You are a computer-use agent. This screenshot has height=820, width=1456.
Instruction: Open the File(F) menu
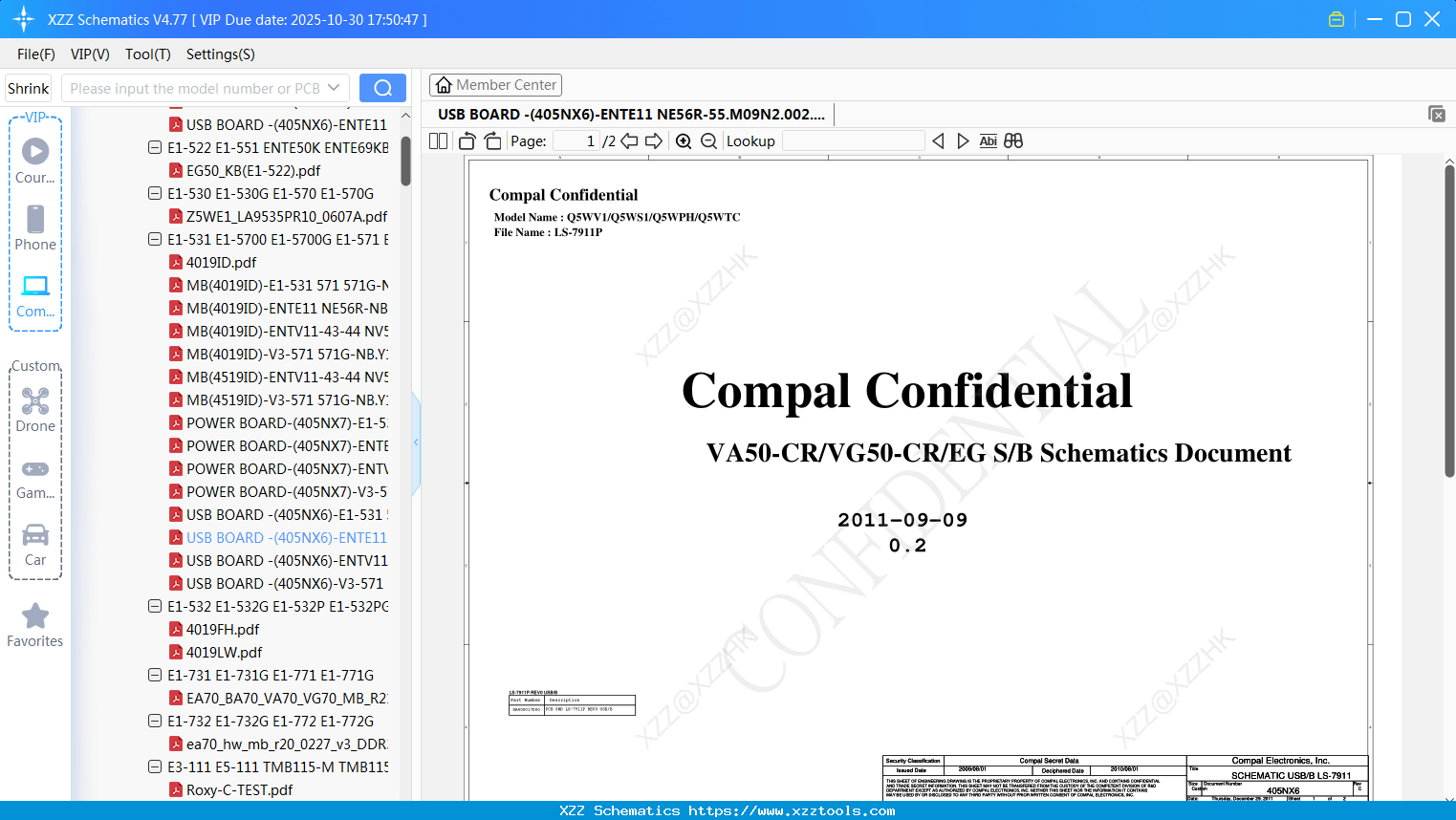(x=36, y=54)
